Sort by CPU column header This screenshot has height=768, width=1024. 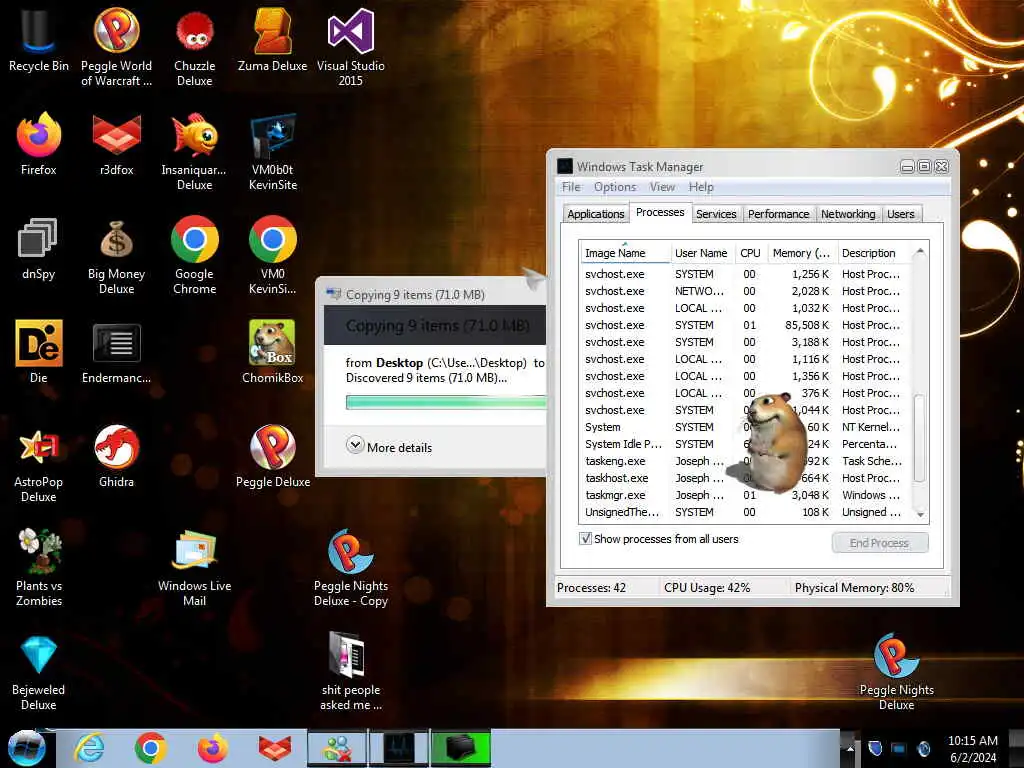(x=750, y=253)
